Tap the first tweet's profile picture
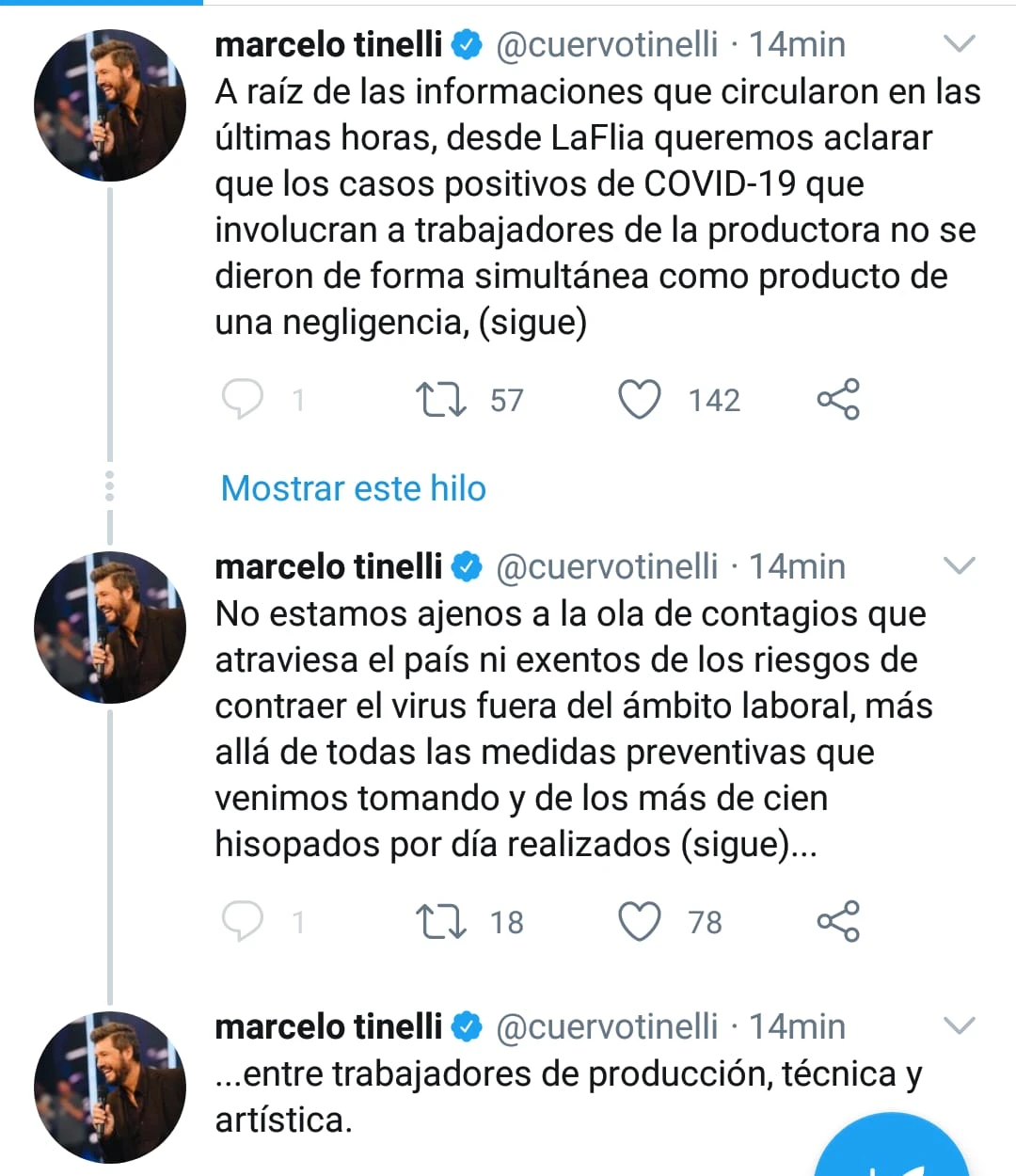 pyautogui.click(x=110, y=105)
